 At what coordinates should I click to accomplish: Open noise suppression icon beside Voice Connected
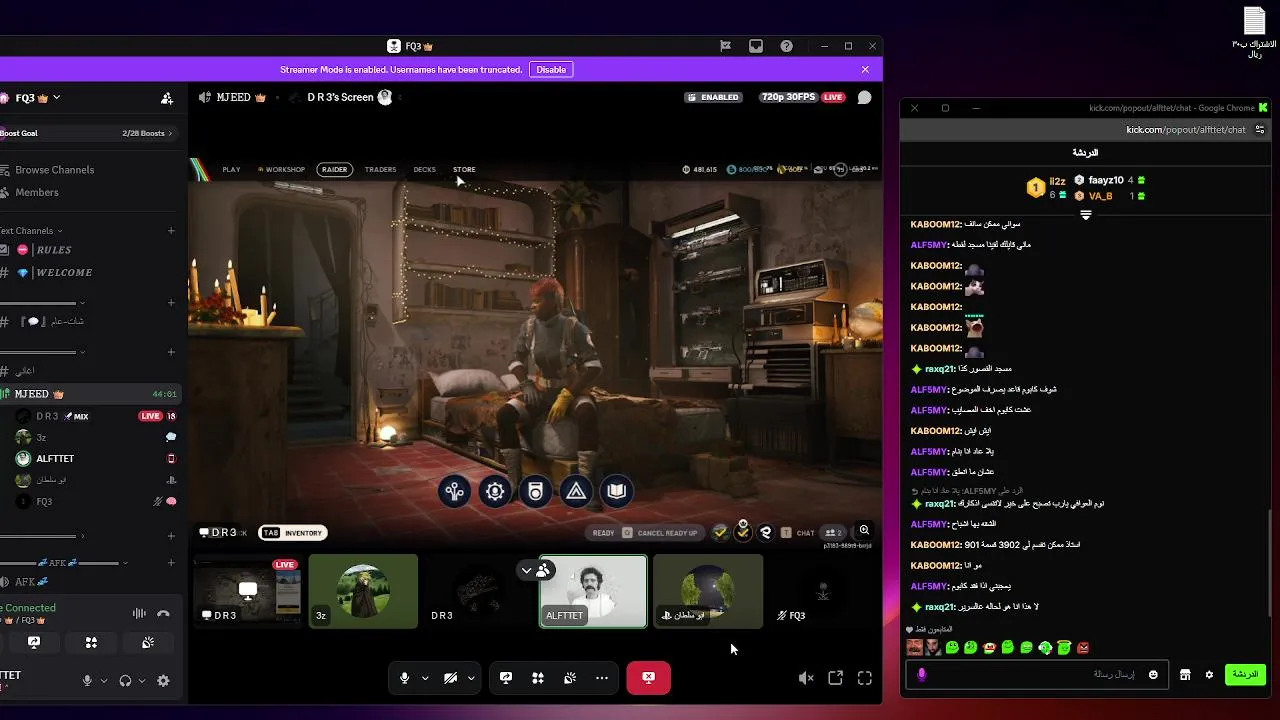pyautogui.click(x=139, y=613)
